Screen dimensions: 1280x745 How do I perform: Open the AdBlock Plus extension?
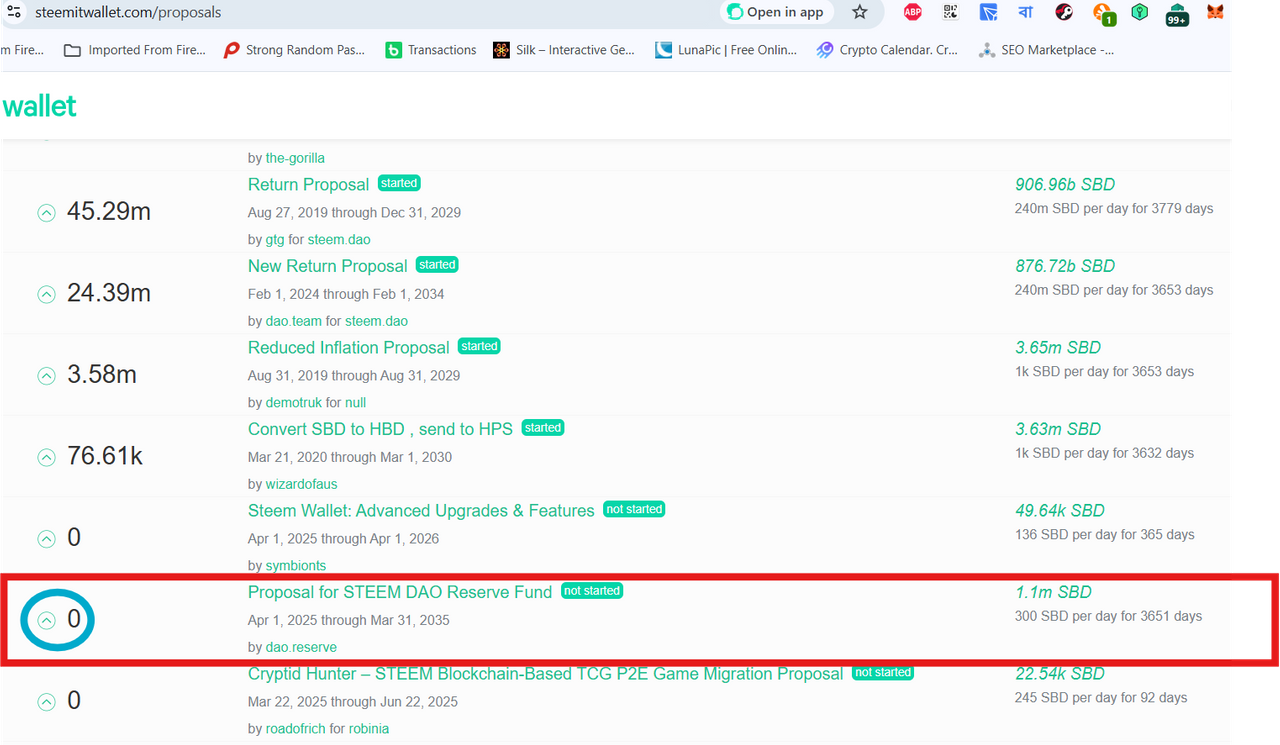click(913, 12)
